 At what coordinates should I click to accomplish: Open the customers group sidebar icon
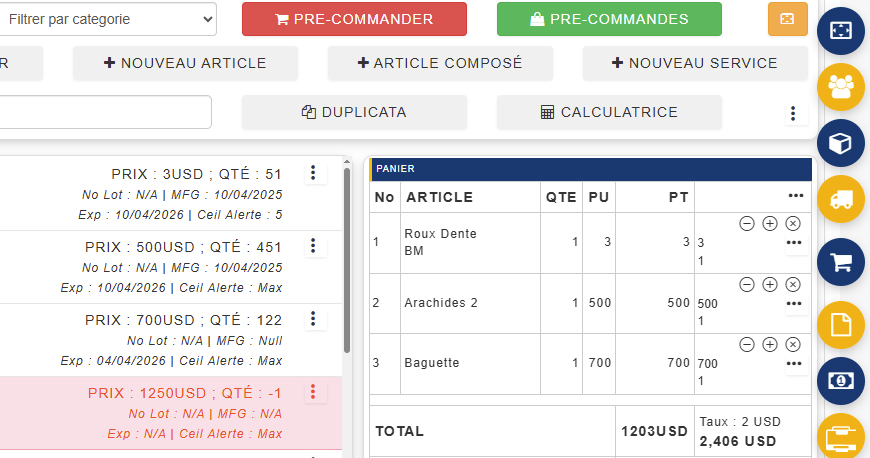[841, 87]
